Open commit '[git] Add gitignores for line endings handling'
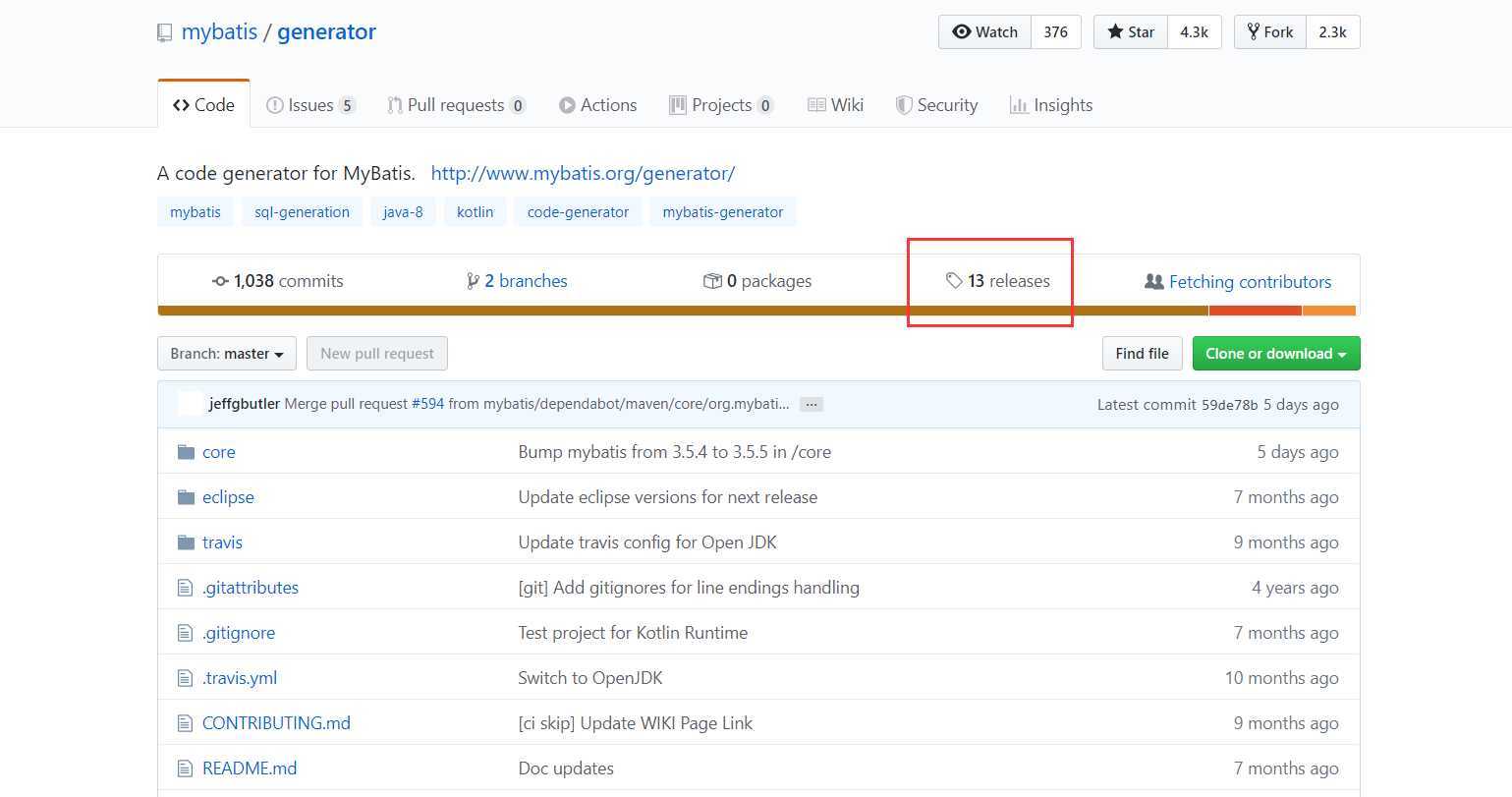This screenshot has width=1512, height=797. 689,588
